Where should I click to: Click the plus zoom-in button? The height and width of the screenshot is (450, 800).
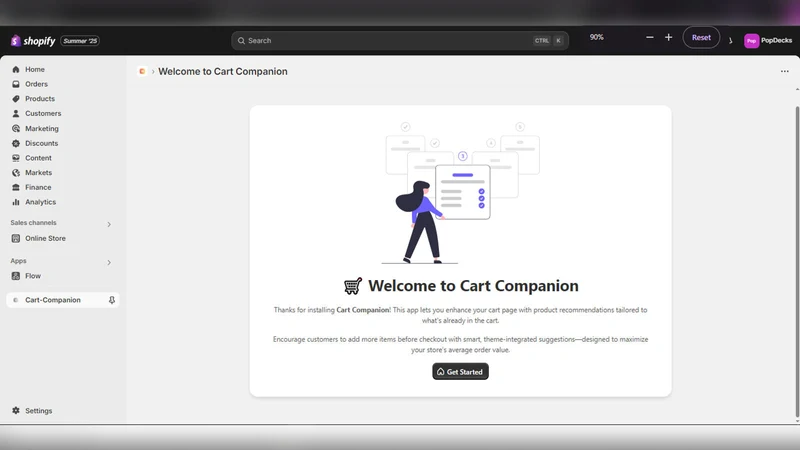[x=668, y=37]
